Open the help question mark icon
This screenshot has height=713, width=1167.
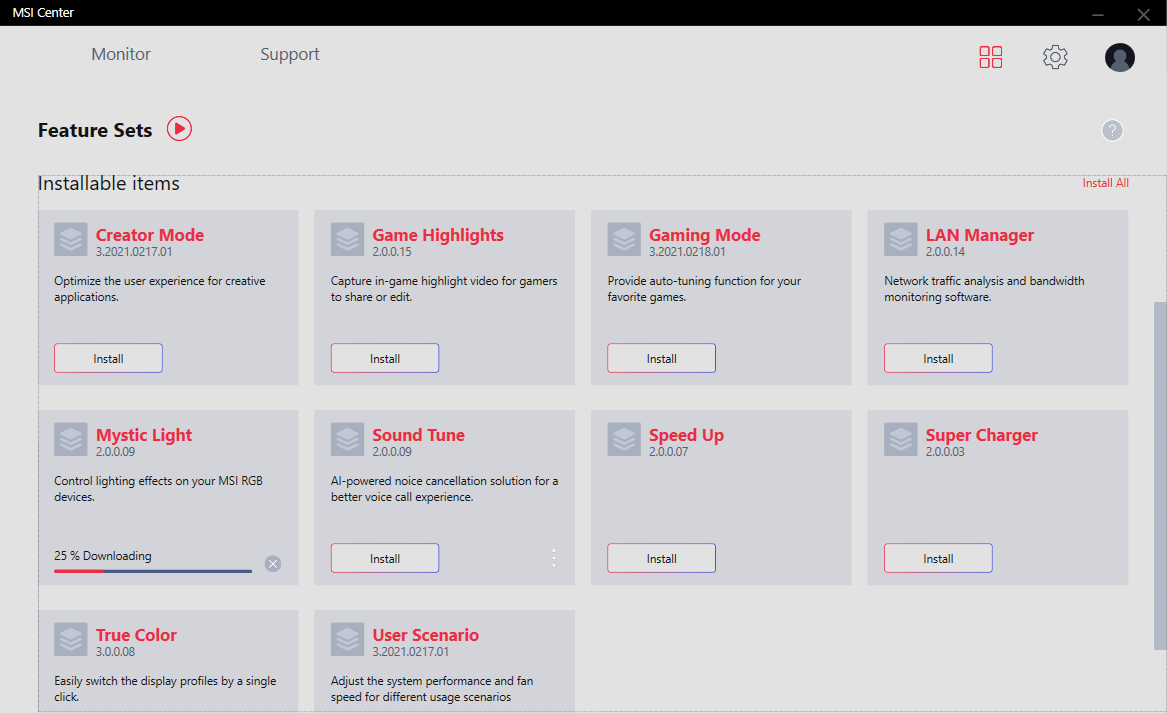(1112, 130)
